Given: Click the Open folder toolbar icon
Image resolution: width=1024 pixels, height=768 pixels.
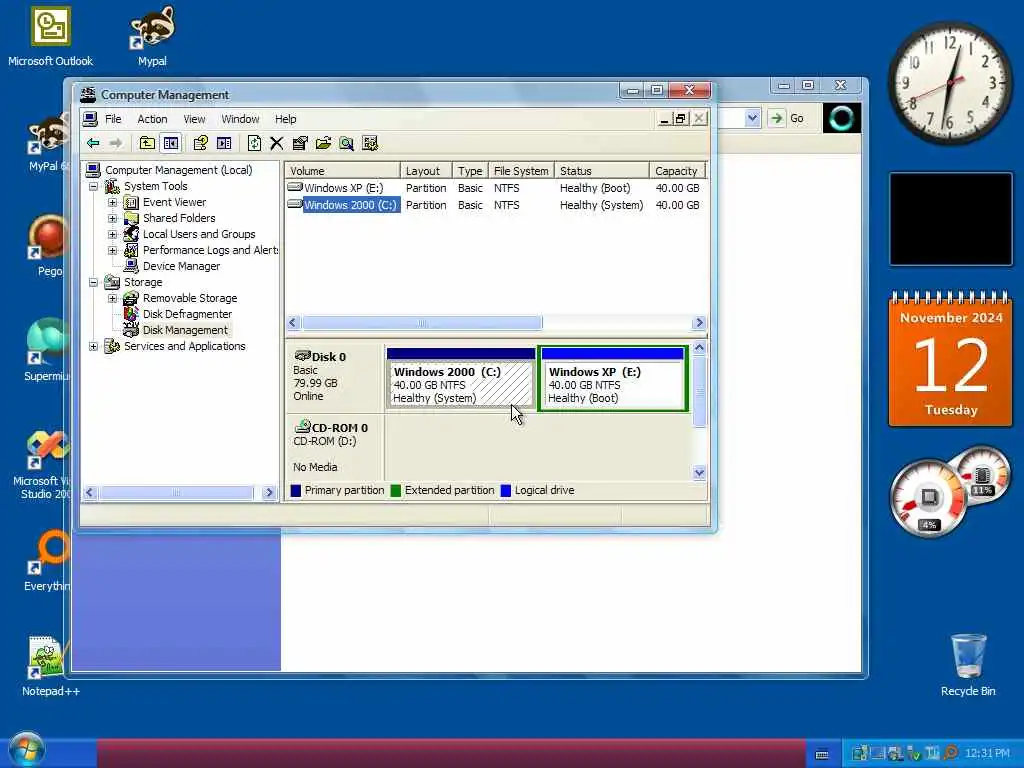Looking at the screenshot, I should (x=323, y=143).
